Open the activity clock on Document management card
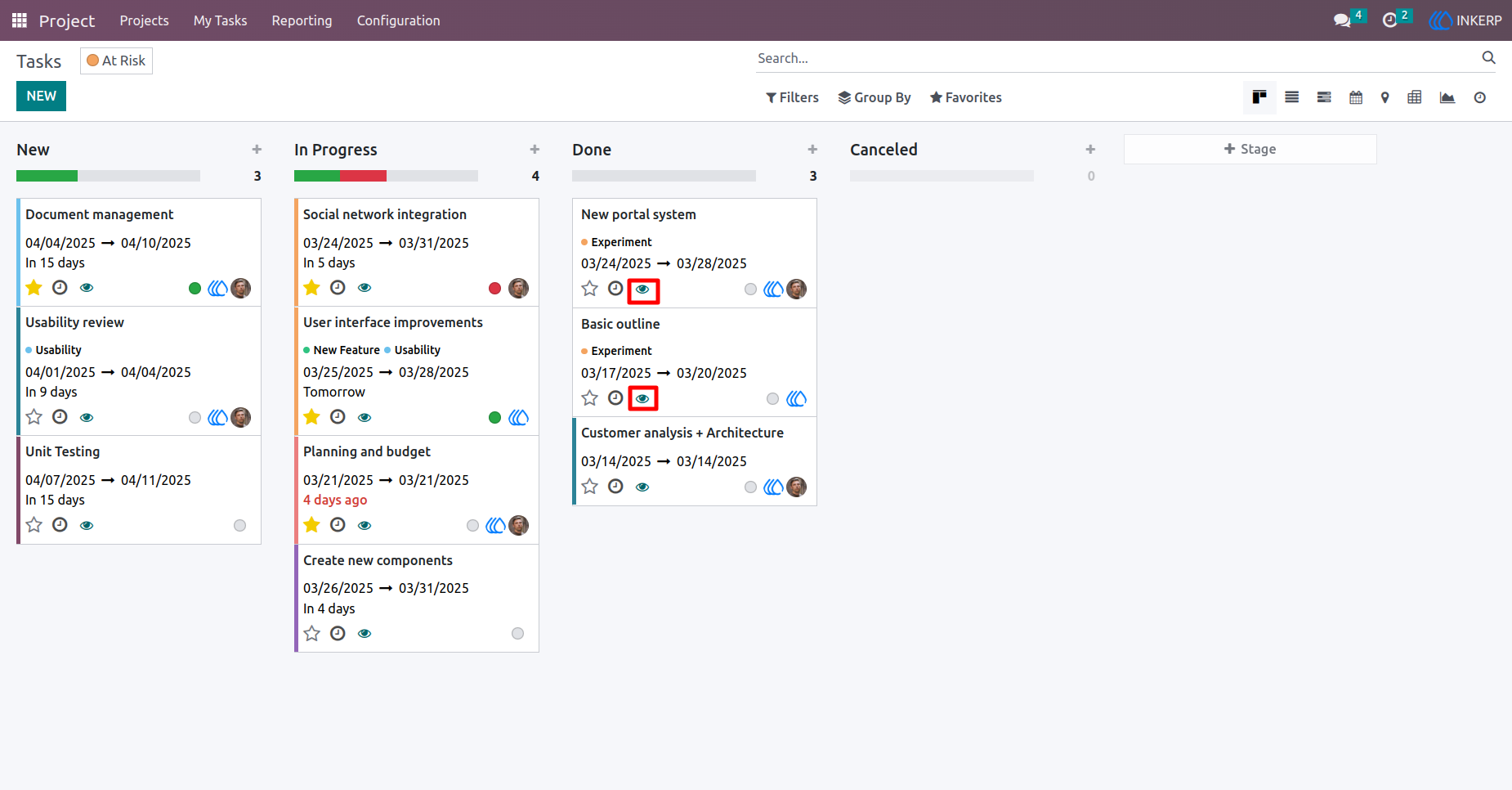The width and height of the screenshot is (1512, 790). (x=60, y=287)
